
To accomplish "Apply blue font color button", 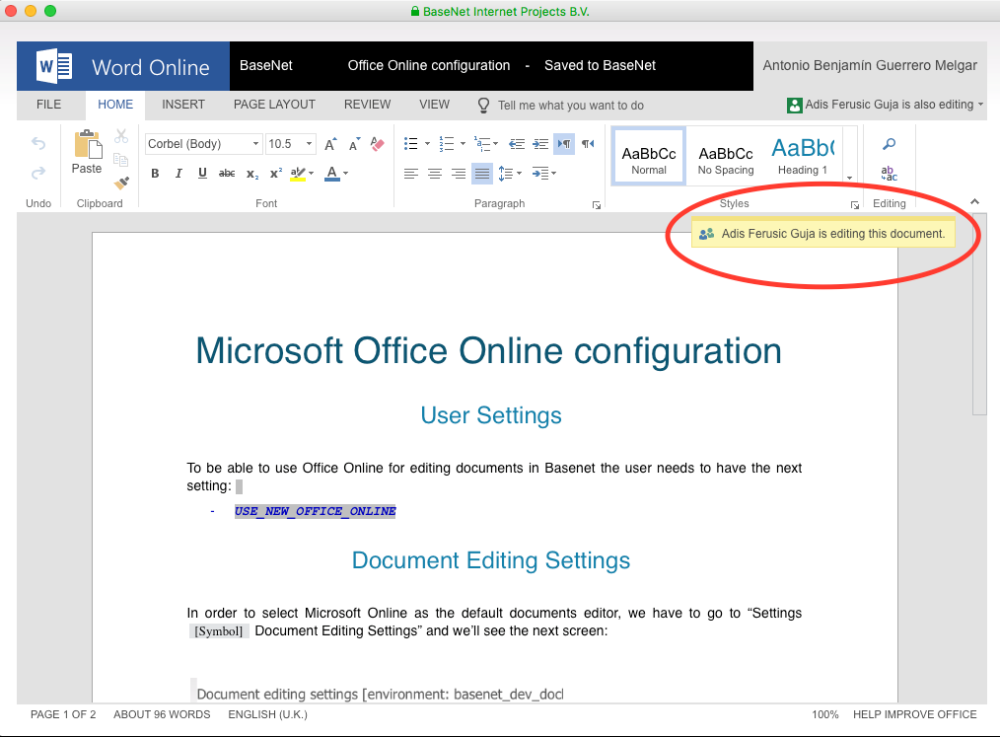I will (x=332, y=173).
